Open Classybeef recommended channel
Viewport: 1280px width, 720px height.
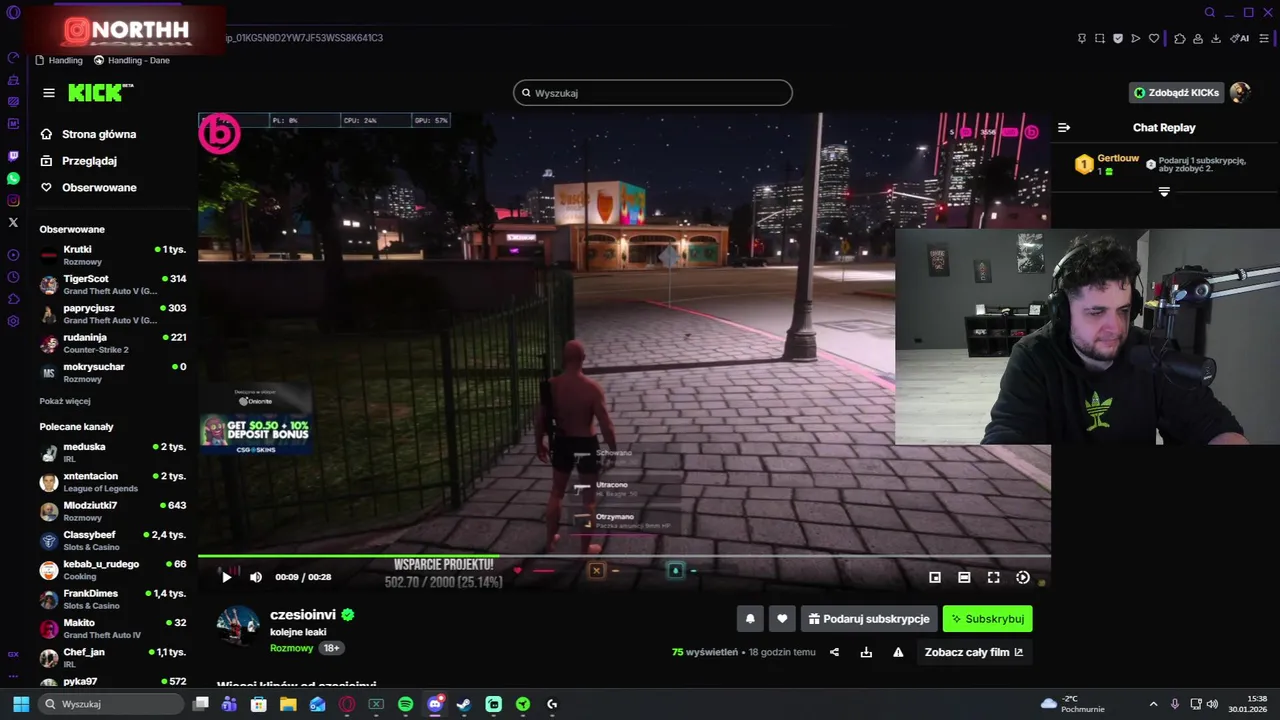(x=113, y=540)
